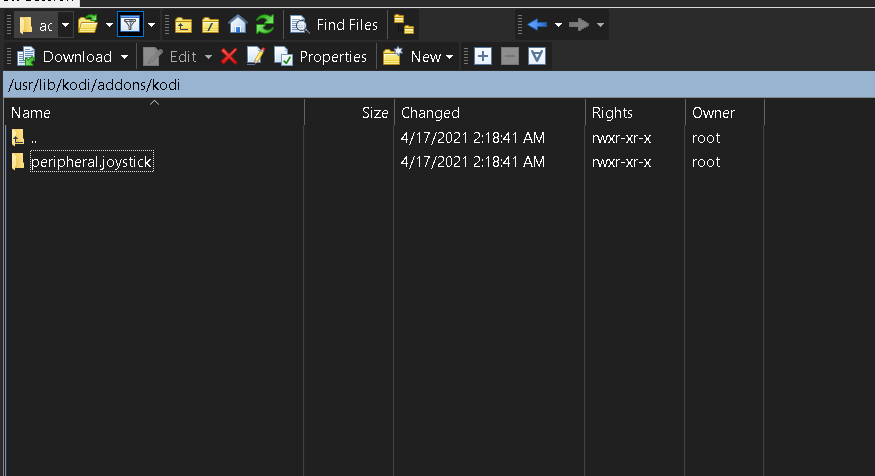Navigate back with the blue arrow
The height and width of the screenshot is (476, 875).
538,25
